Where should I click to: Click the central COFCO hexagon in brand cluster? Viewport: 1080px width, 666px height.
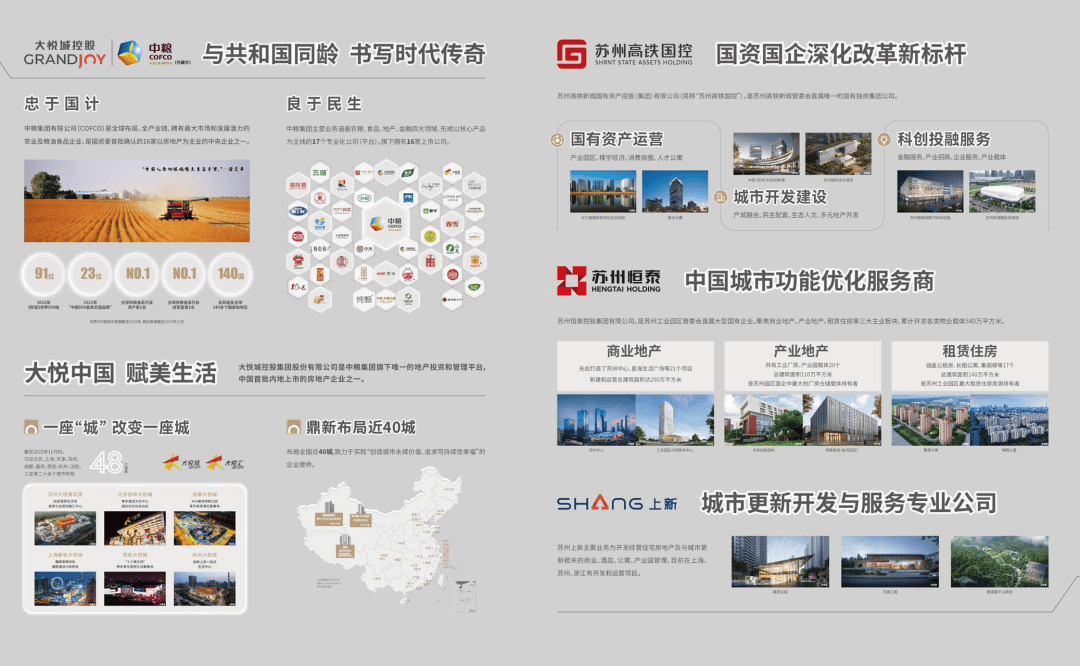(x=384, y=224)
